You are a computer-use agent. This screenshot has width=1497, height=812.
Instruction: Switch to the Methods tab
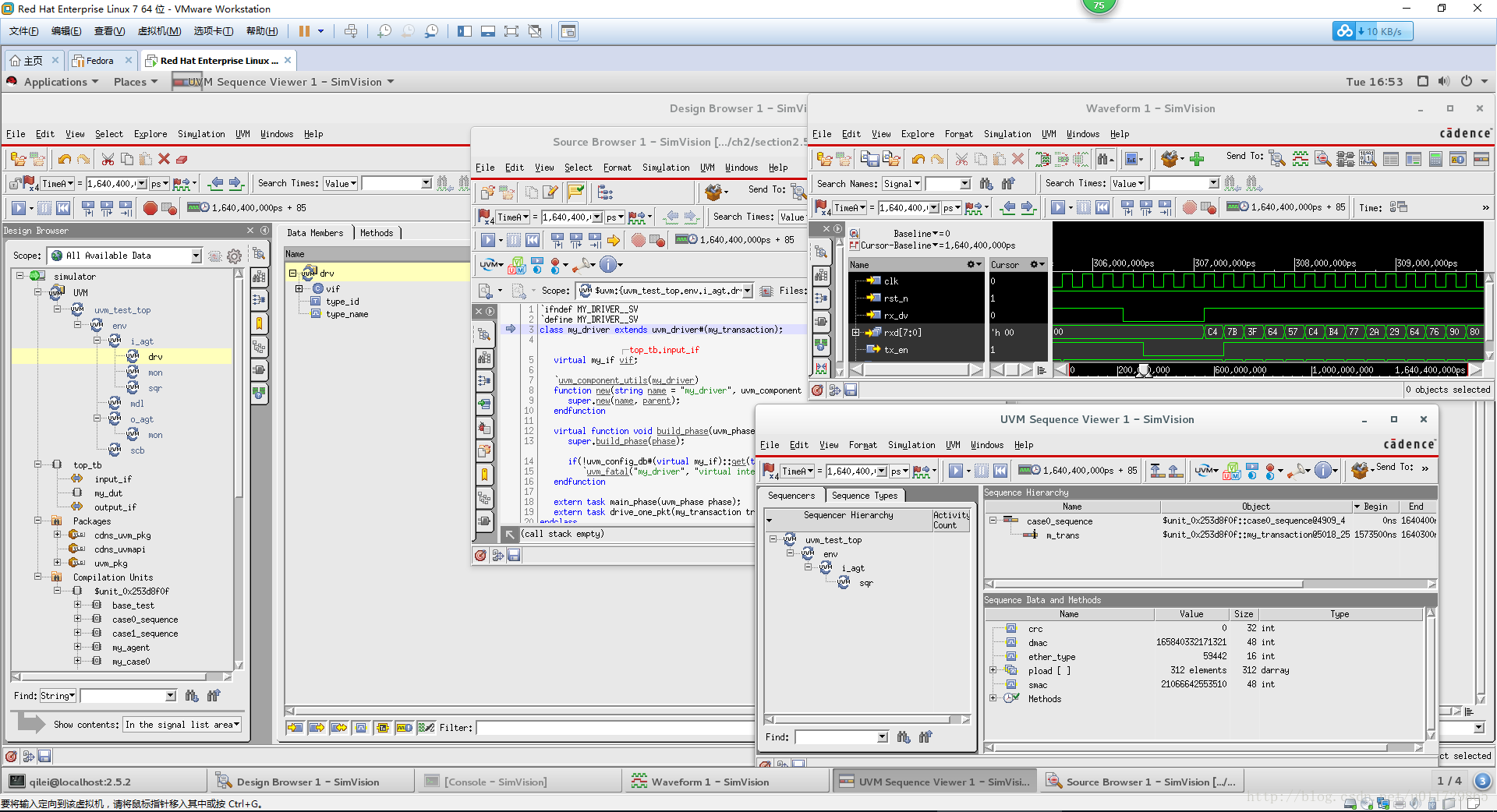click(377, 233)
